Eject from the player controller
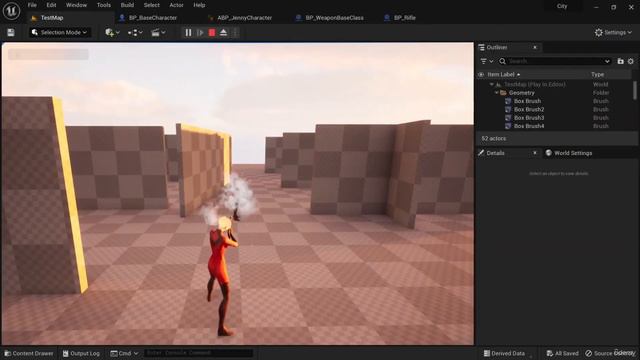Screen dimensions: 640x360 224,33
